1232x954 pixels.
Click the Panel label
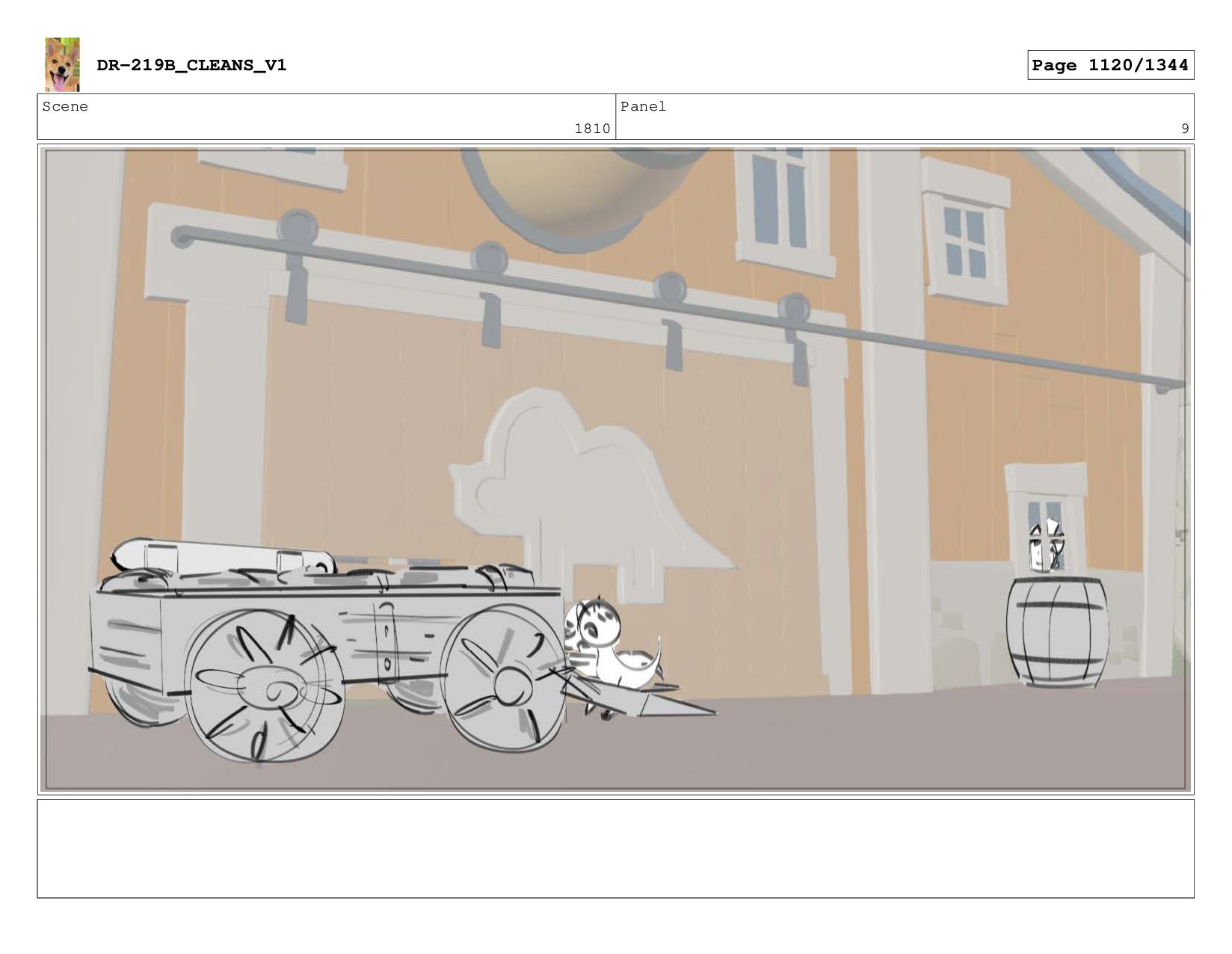643,106
